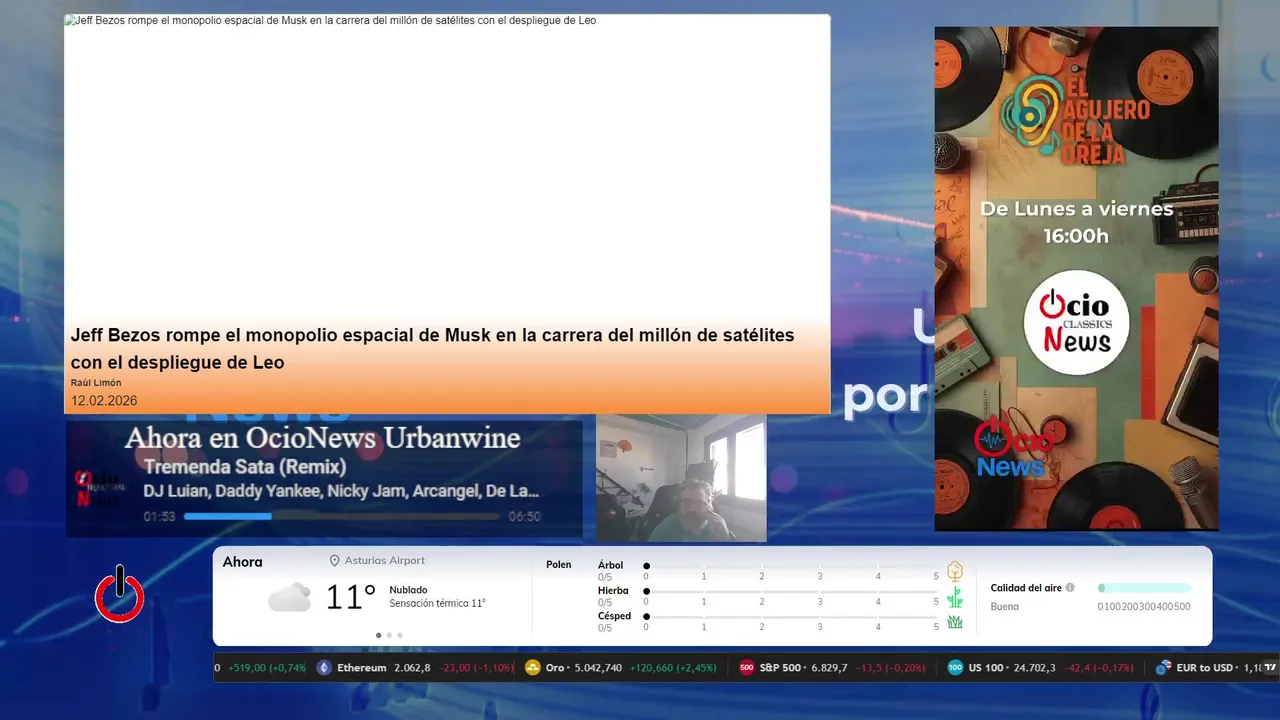
Task: Click the webcam video feed
Action: tap(681, 478)
